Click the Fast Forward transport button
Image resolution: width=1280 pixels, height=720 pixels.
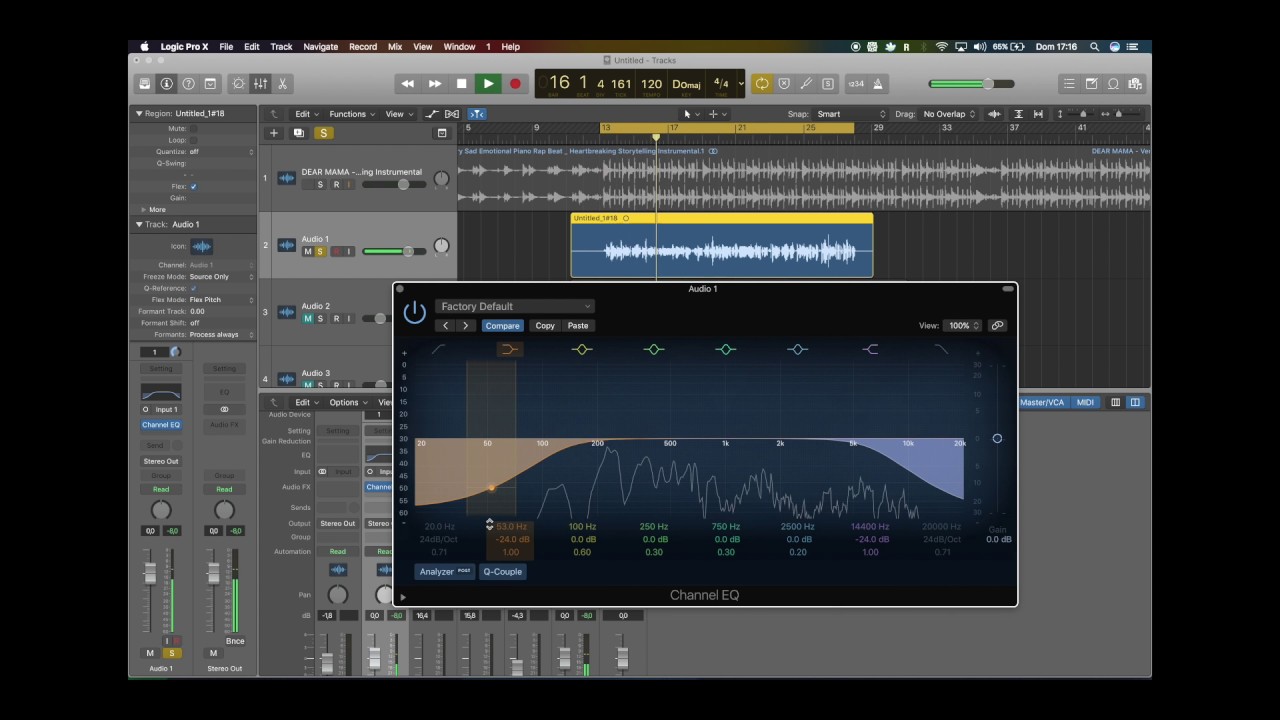coord(434,84)
